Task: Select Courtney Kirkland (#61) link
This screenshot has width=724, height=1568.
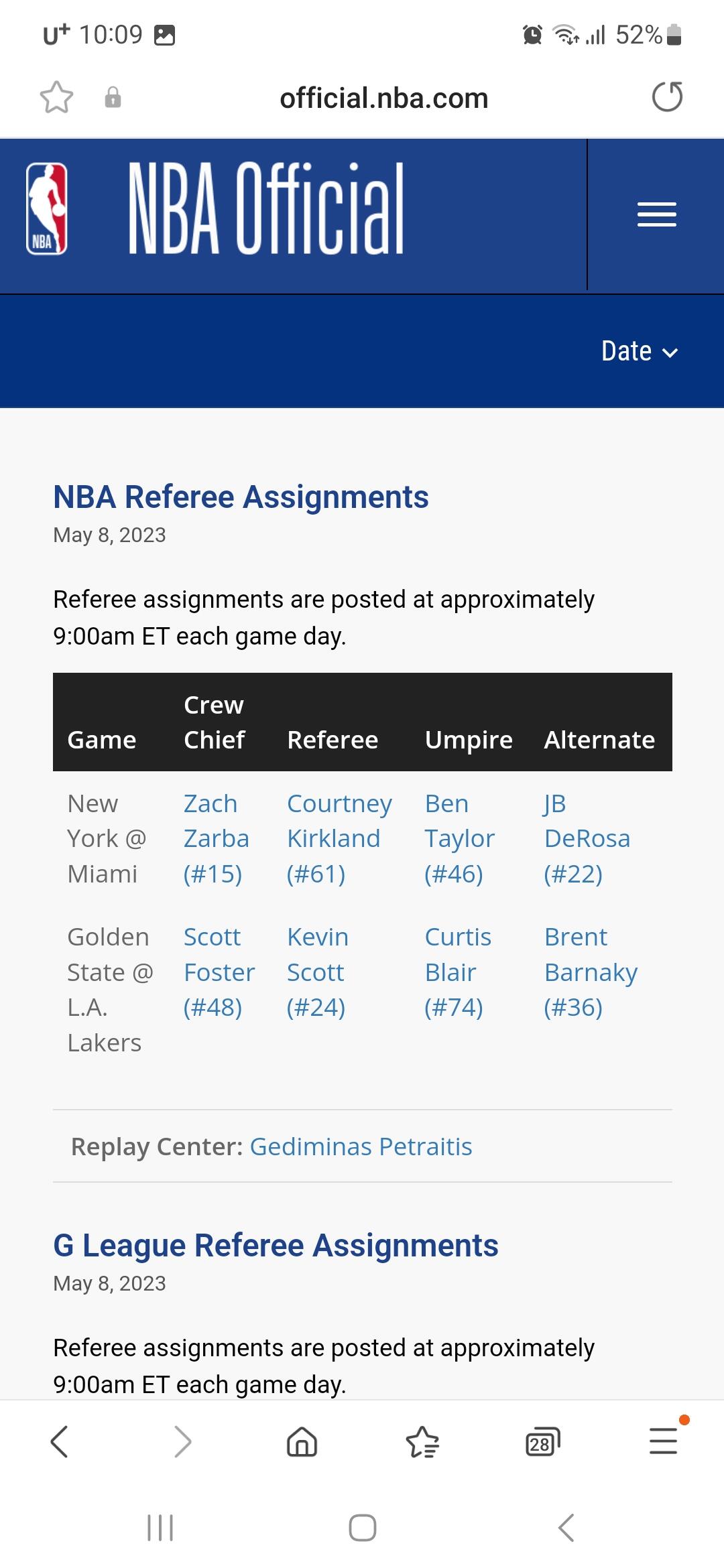Action: tap(339, 838)
